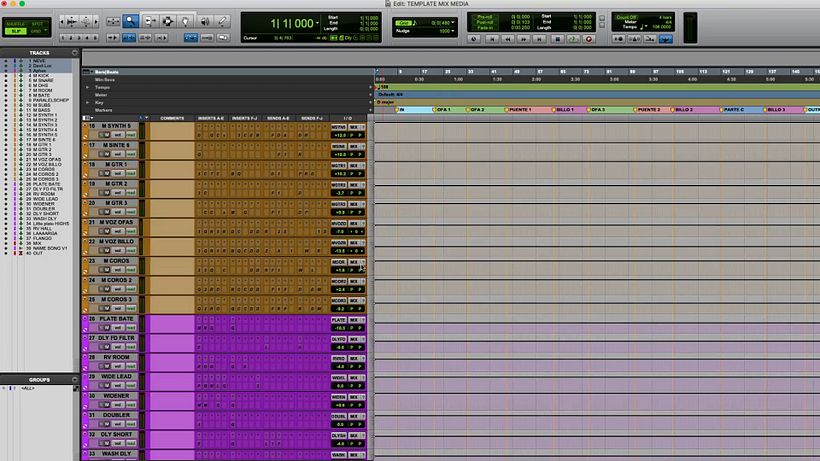Select Slip edit mode

(16, 31)
